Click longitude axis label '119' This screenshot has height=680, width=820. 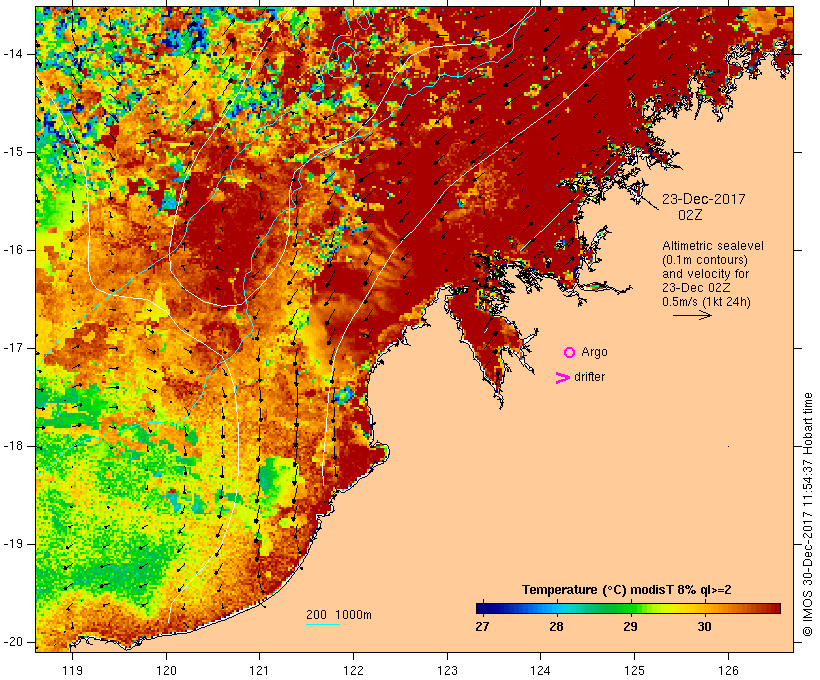pyautogui.click(x=72, y=670)
